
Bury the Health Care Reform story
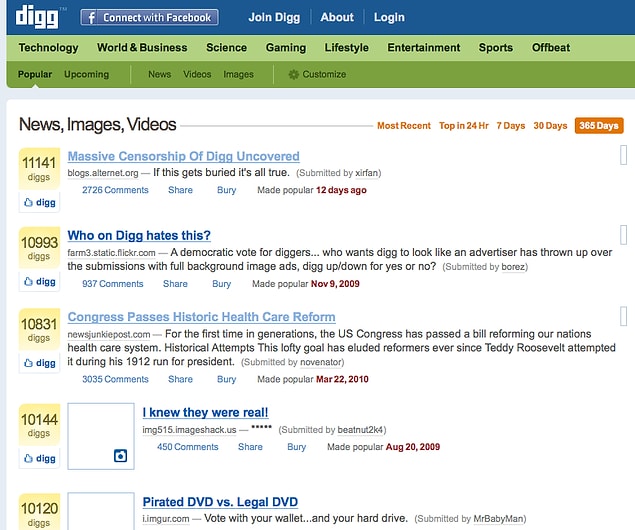(x=226, y=380)
